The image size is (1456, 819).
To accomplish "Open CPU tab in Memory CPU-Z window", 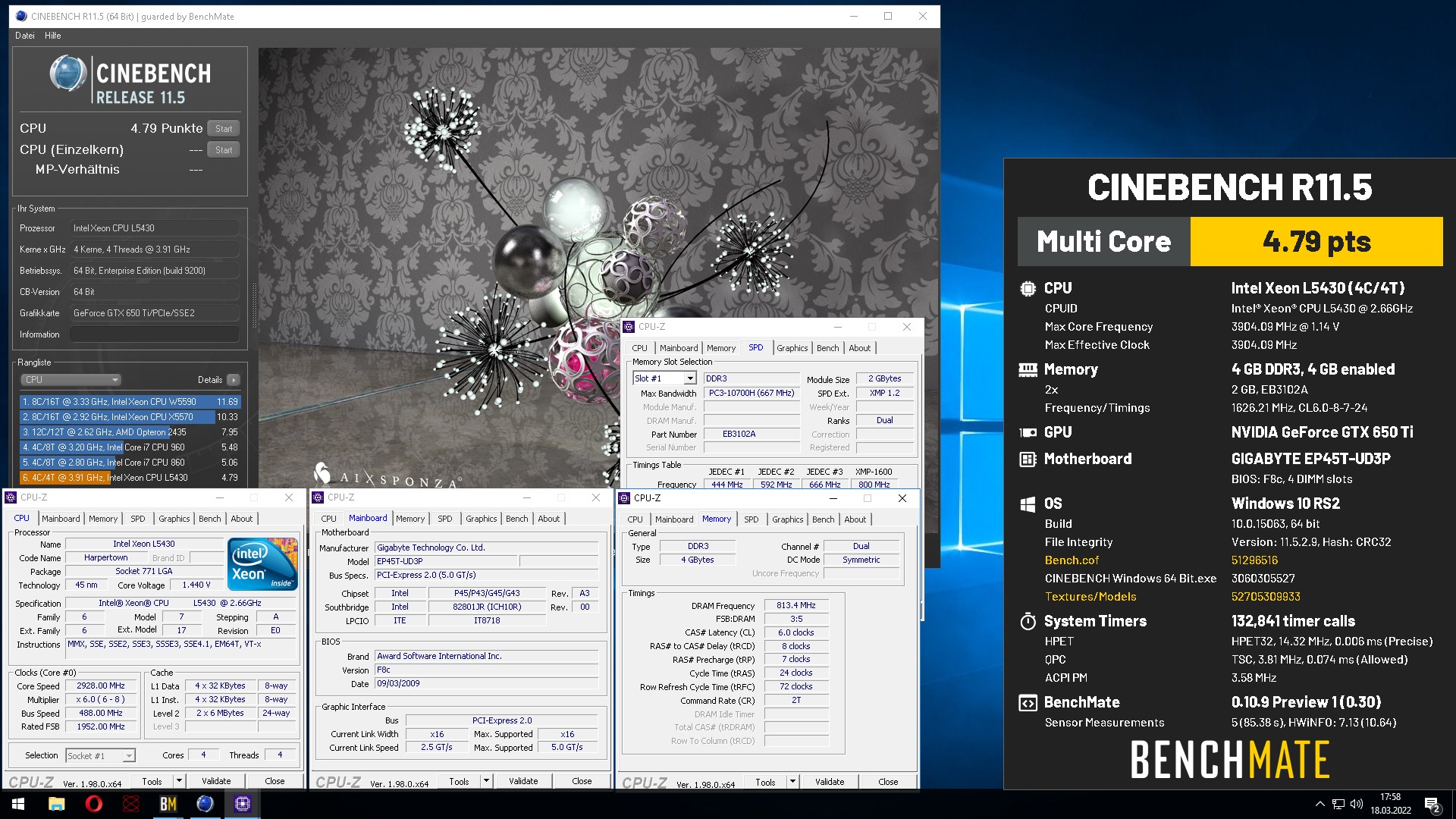I will click(x=635, y=519).
